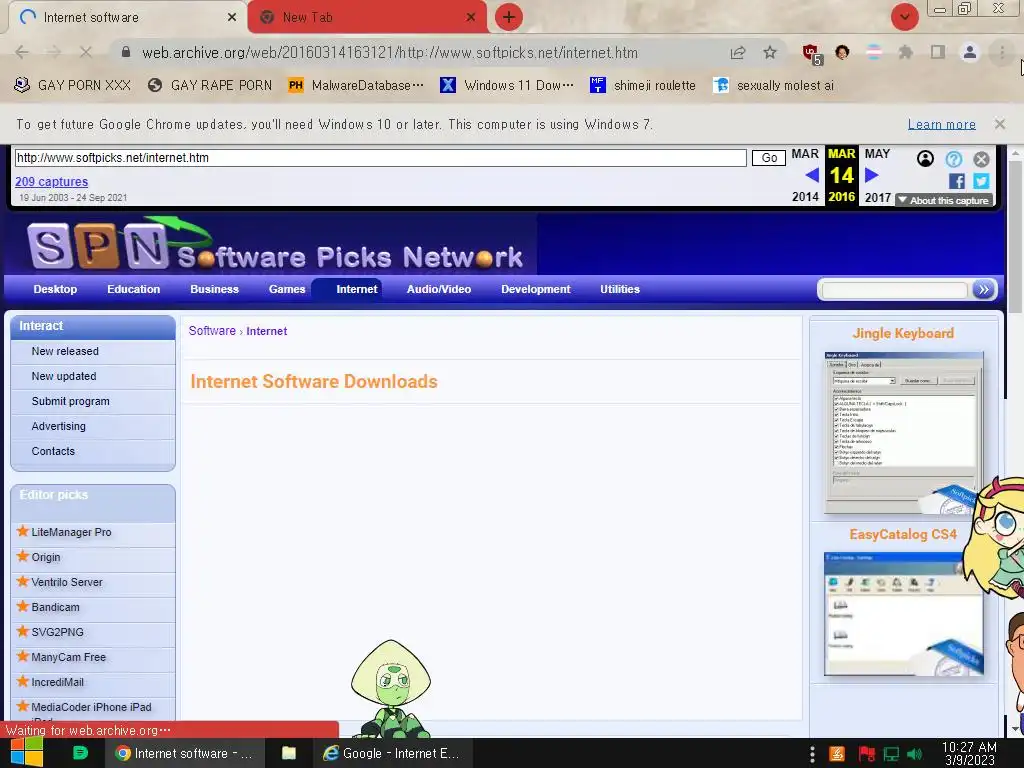The image size is (1024, 768).
Task: Bookmark this page with the star icon
Action: 770,52
